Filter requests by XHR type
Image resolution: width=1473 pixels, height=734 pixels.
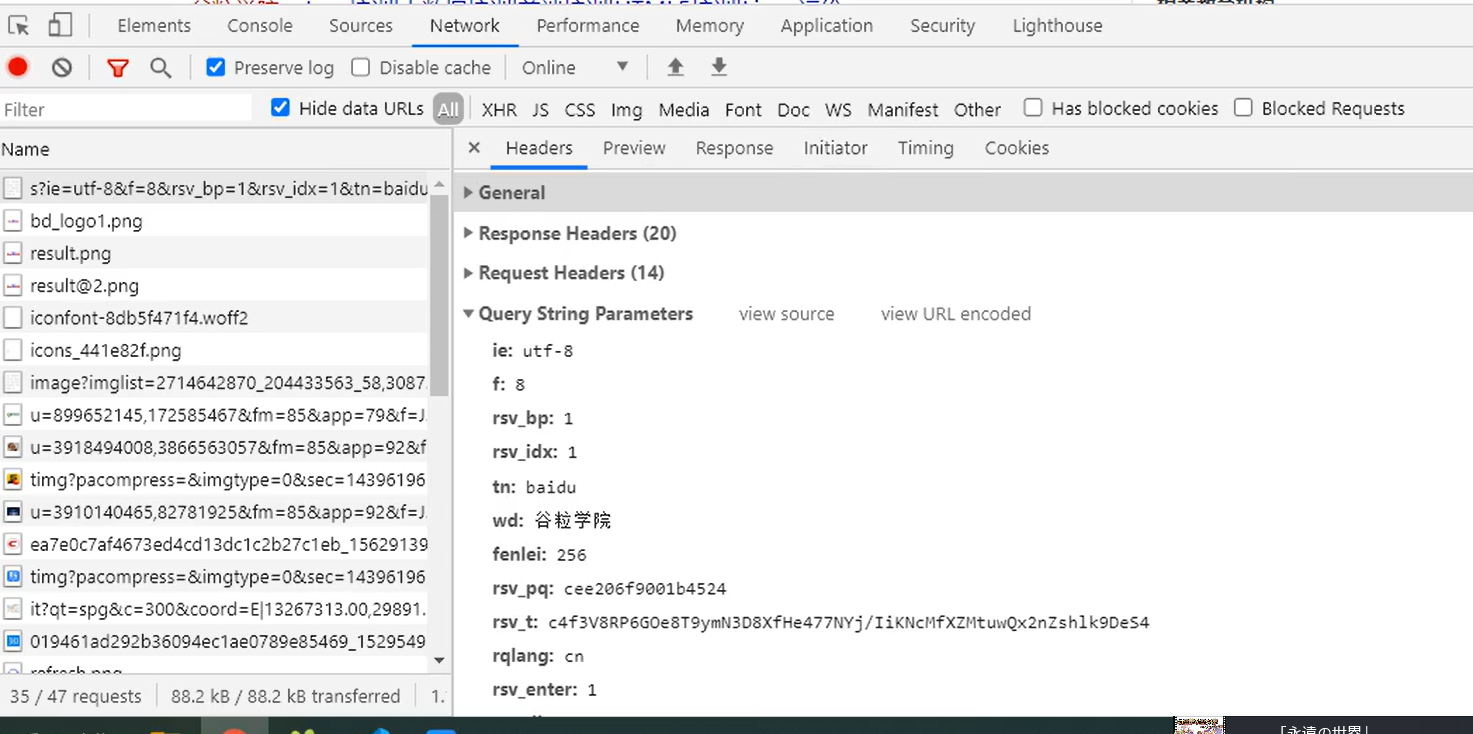499,110
